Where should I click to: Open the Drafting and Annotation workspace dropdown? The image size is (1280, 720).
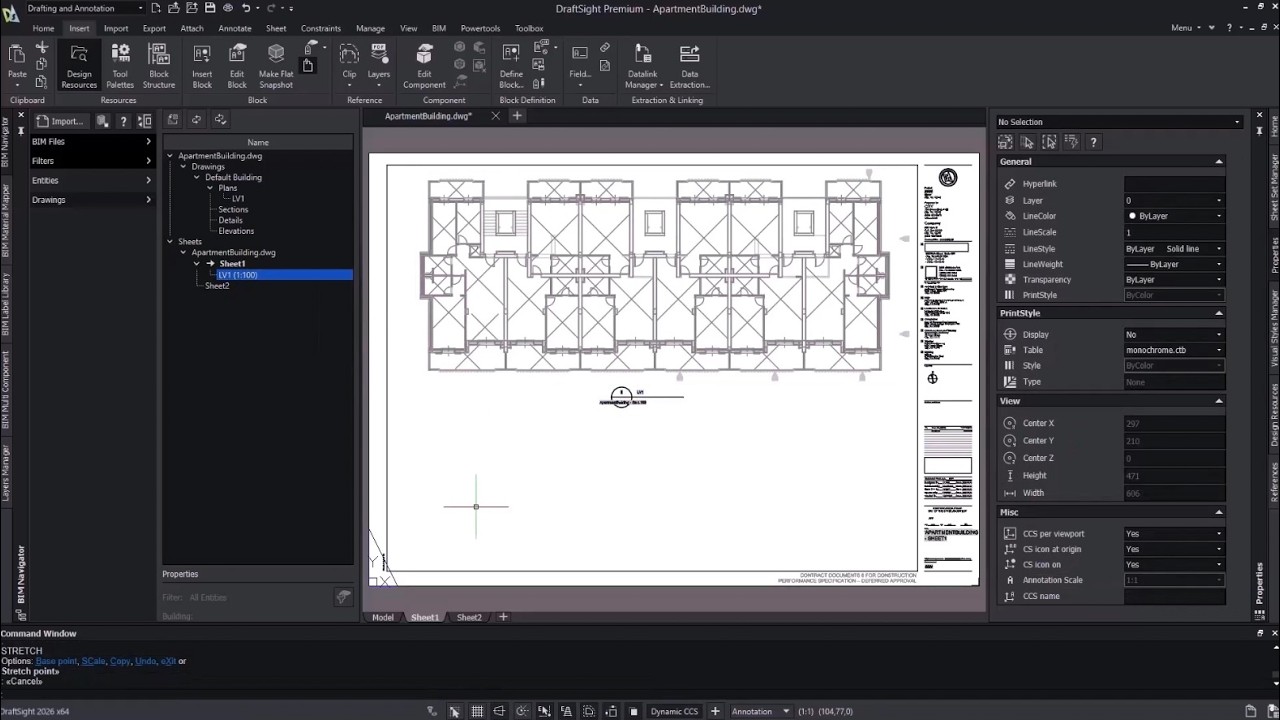coord(85,8)
